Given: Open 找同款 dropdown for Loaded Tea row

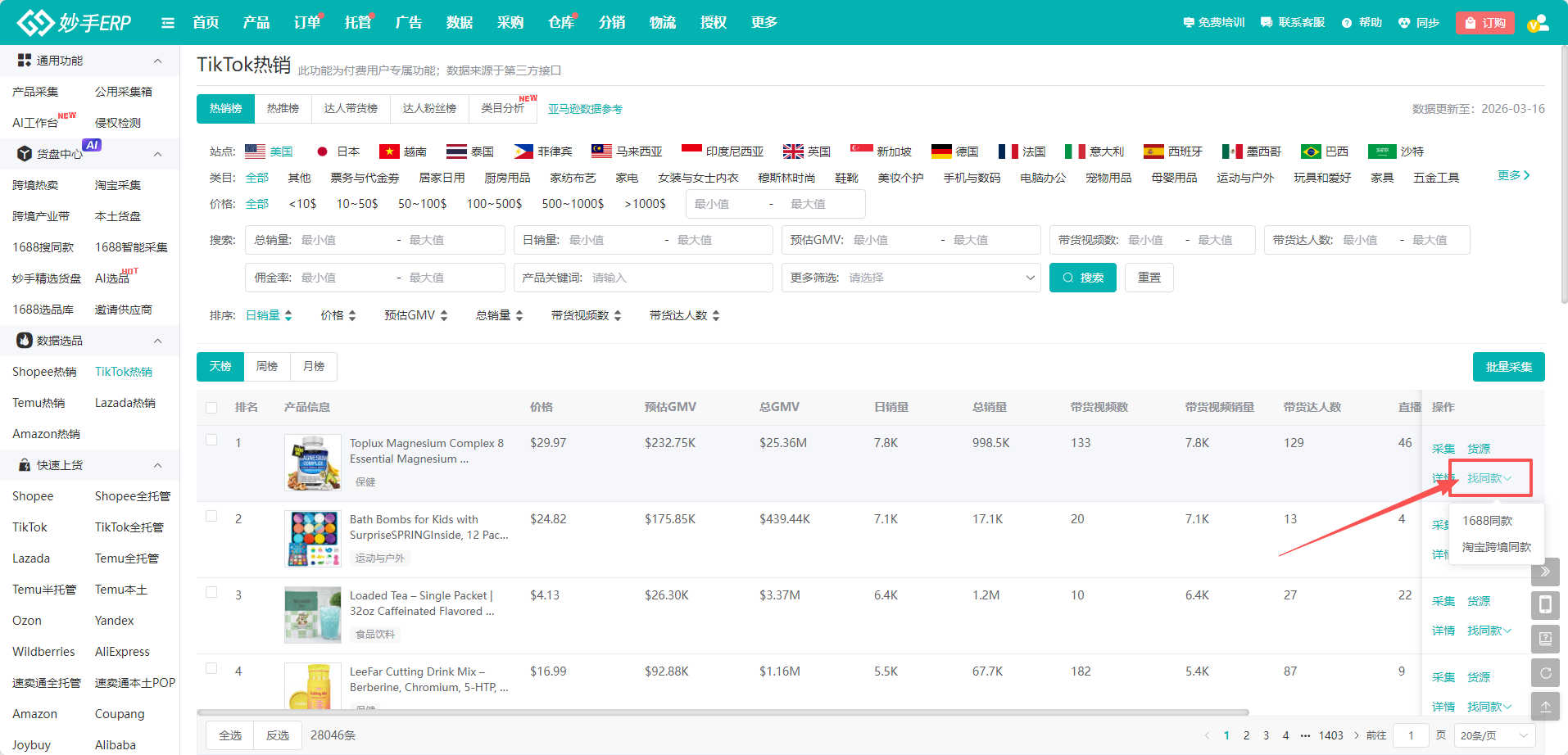Looking at the screenshot, I should coord(1489,631).
